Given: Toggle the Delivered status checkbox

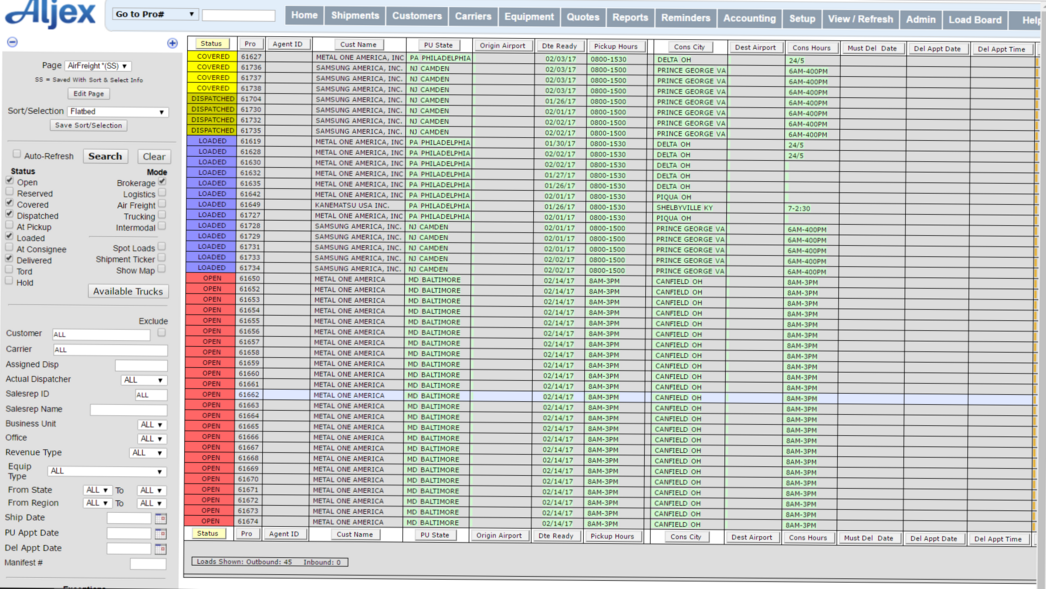Looking at the screenshot, I should pos(9,259).
